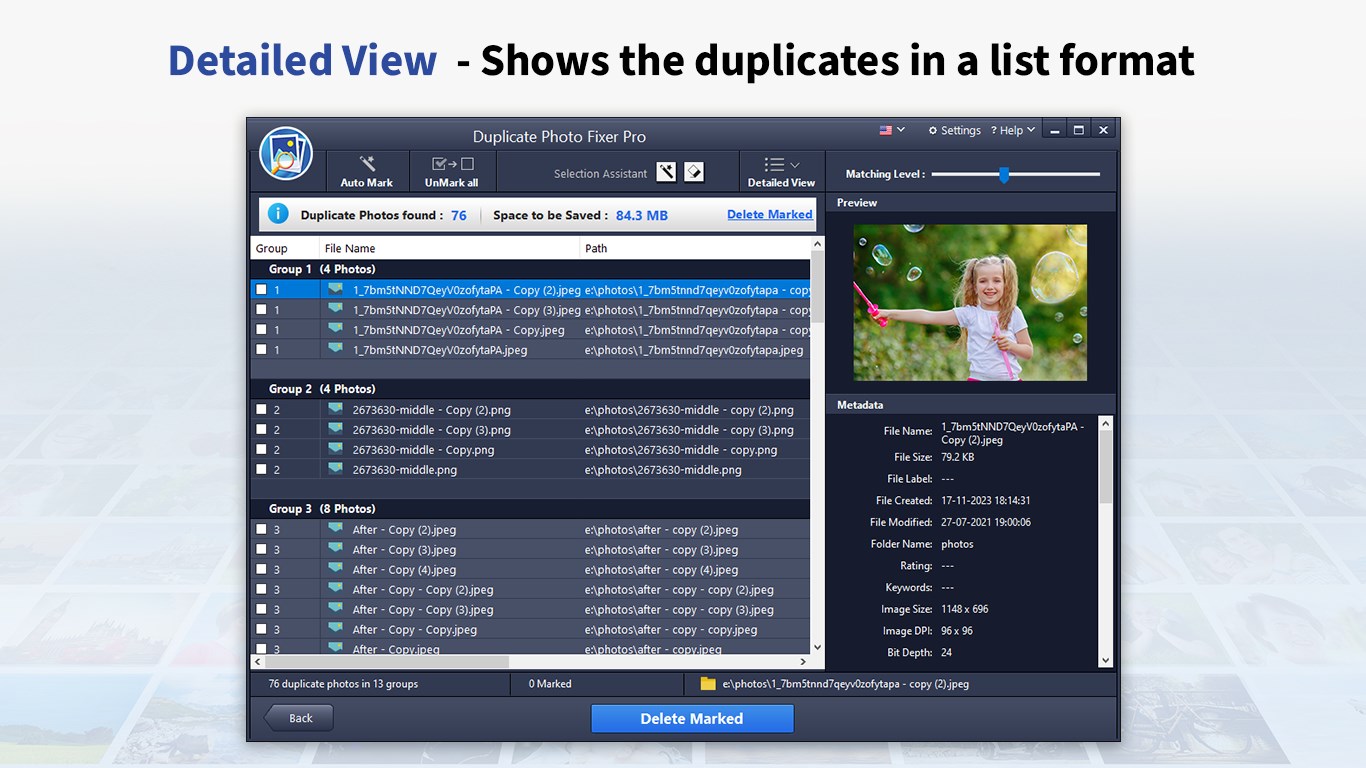Tick the After - Copy - Copy.jpeg checkbox

point(261,629)
